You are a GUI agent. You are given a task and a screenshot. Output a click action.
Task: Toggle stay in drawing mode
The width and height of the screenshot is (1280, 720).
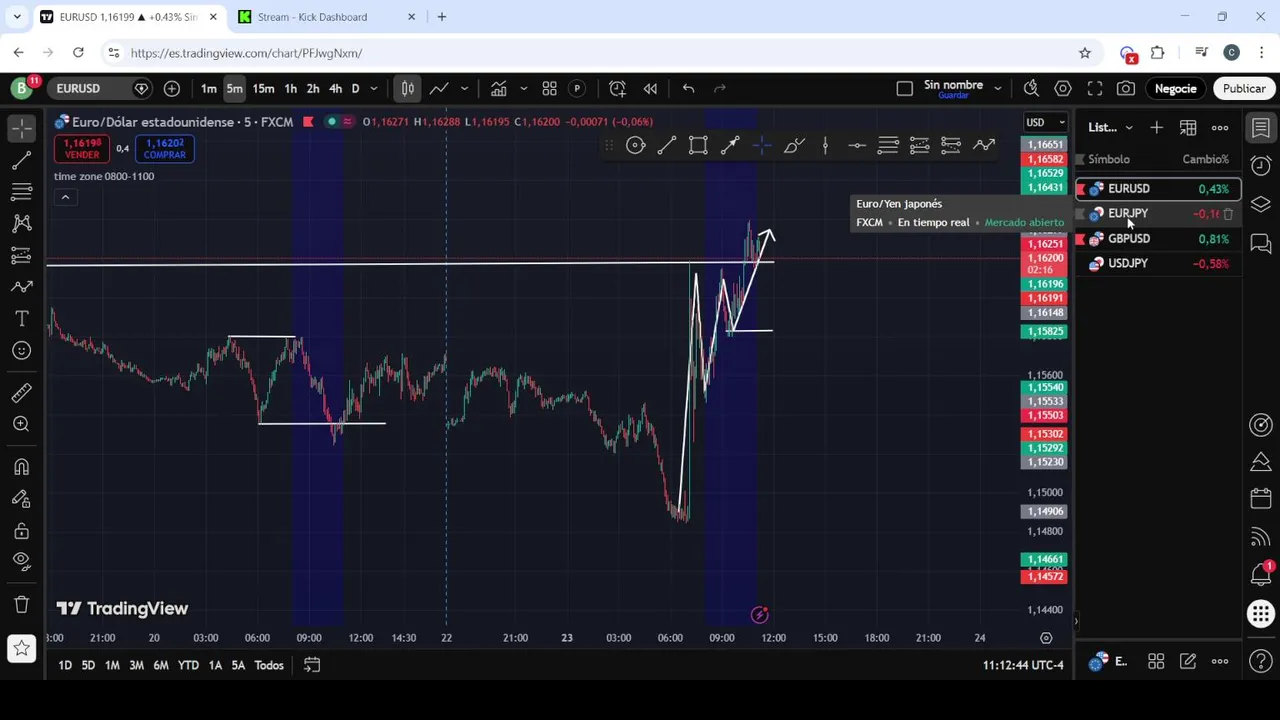tap(21, 499)
